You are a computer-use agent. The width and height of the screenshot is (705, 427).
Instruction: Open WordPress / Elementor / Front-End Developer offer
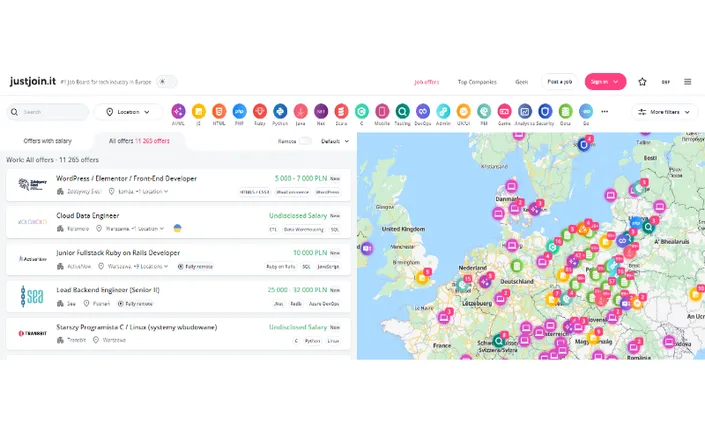[178, 185]
